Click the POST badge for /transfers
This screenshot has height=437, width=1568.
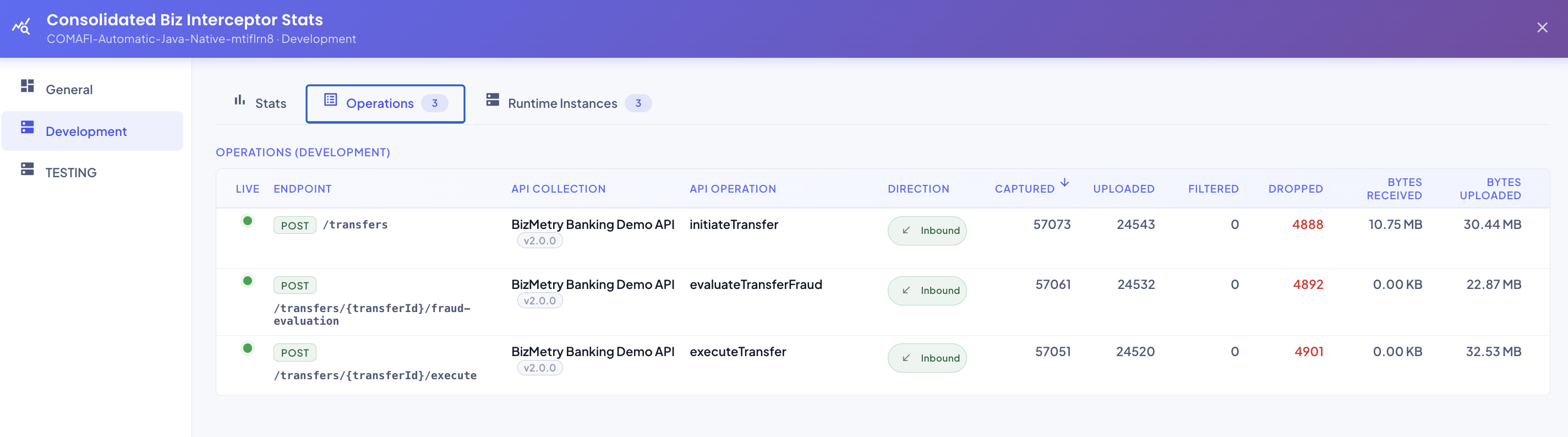pos(294,226)
